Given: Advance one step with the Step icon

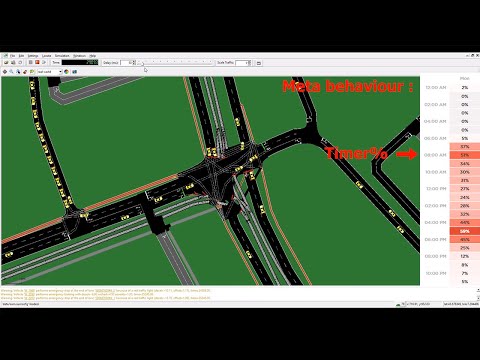Looking at the screenshot, I should point(44,62).
